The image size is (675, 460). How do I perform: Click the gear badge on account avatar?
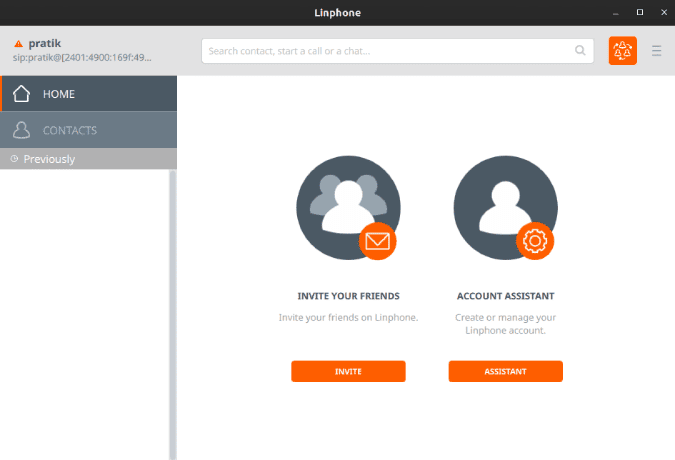point(535,241)
